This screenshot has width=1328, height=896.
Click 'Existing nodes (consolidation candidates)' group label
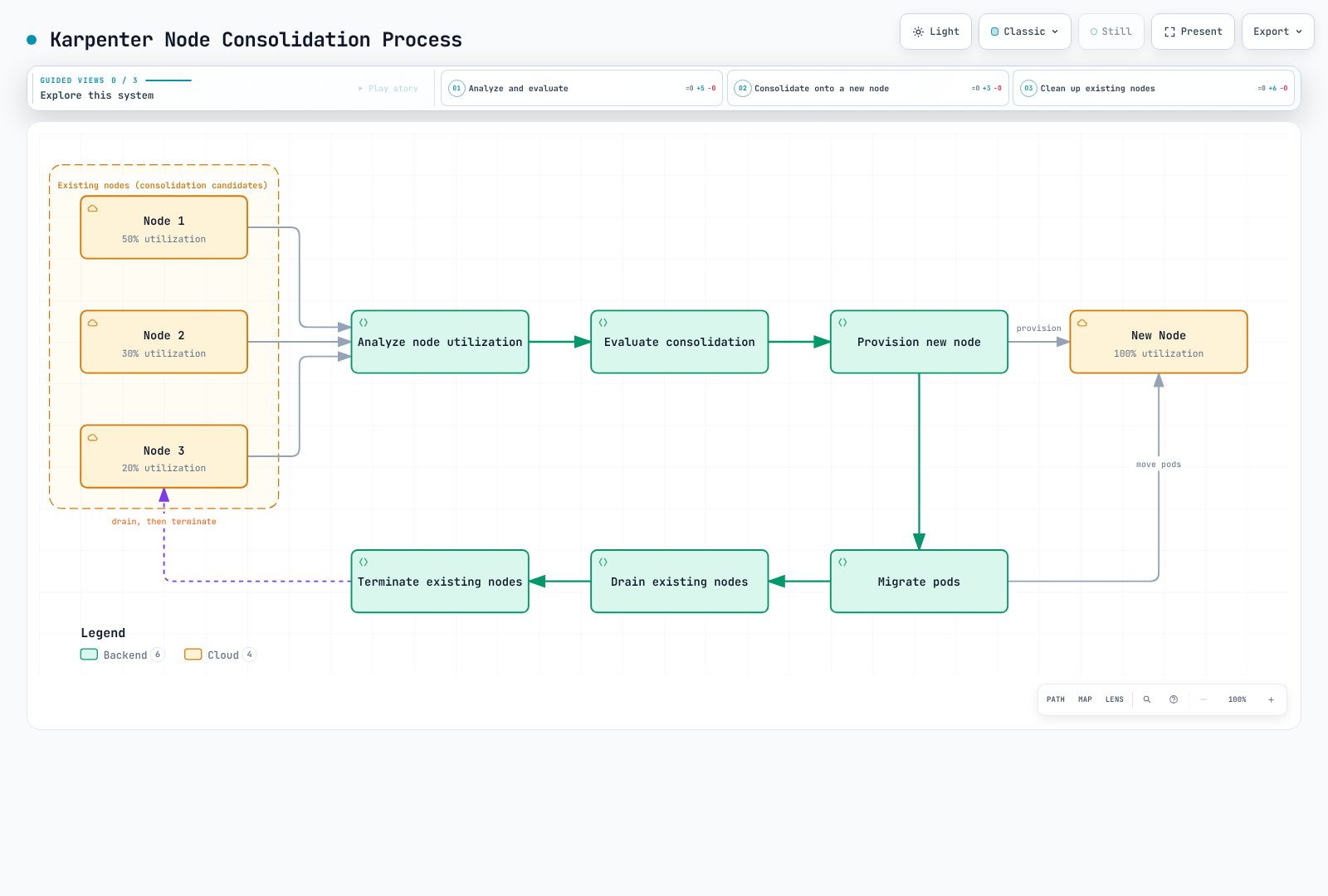[163, 186]
